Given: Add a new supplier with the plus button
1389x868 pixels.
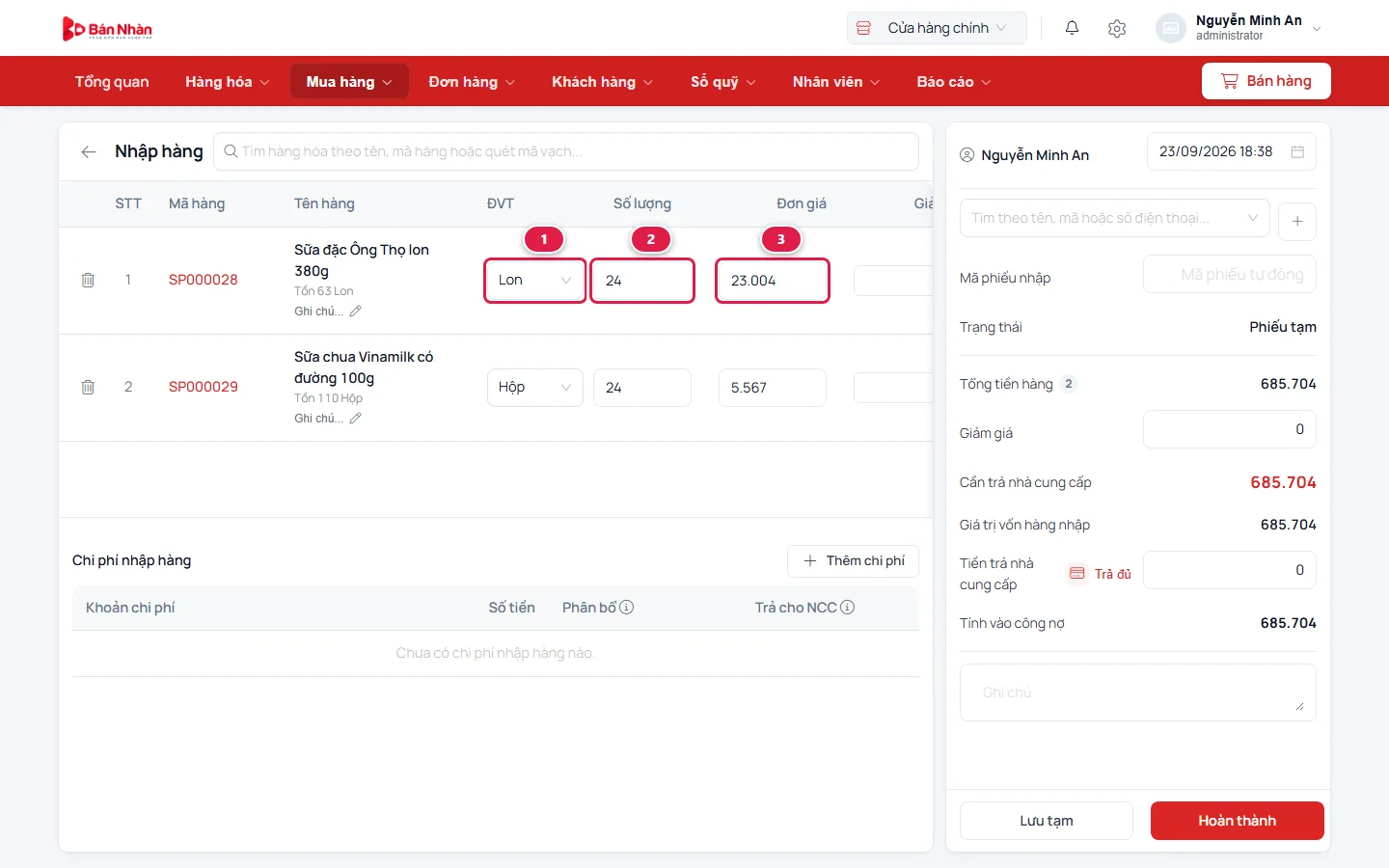Looking at the screenshot, I should (x=1297, y=221).
